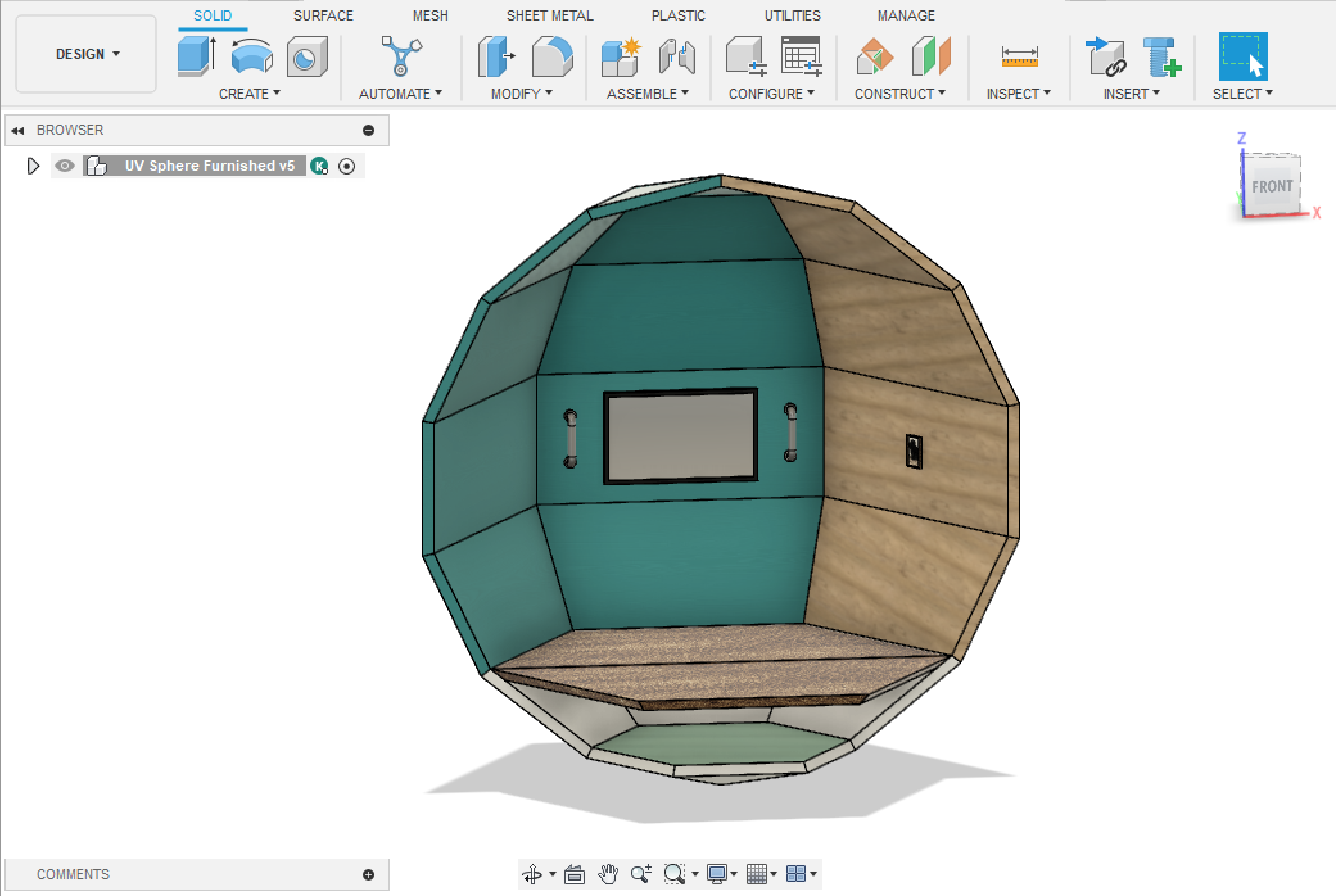The image size is (1336, 896).
Task: Open the CONFIGURE dropdown menu
Action: tap(772, 94)
